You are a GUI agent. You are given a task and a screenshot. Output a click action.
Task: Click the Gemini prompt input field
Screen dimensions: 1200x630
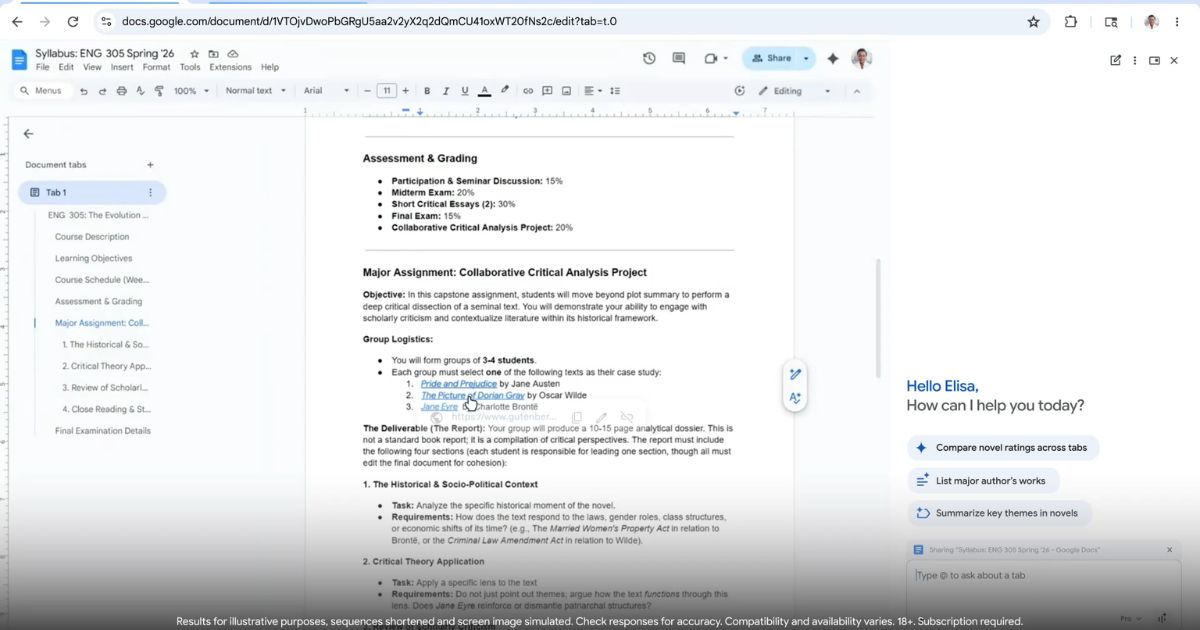point(1030,576)
